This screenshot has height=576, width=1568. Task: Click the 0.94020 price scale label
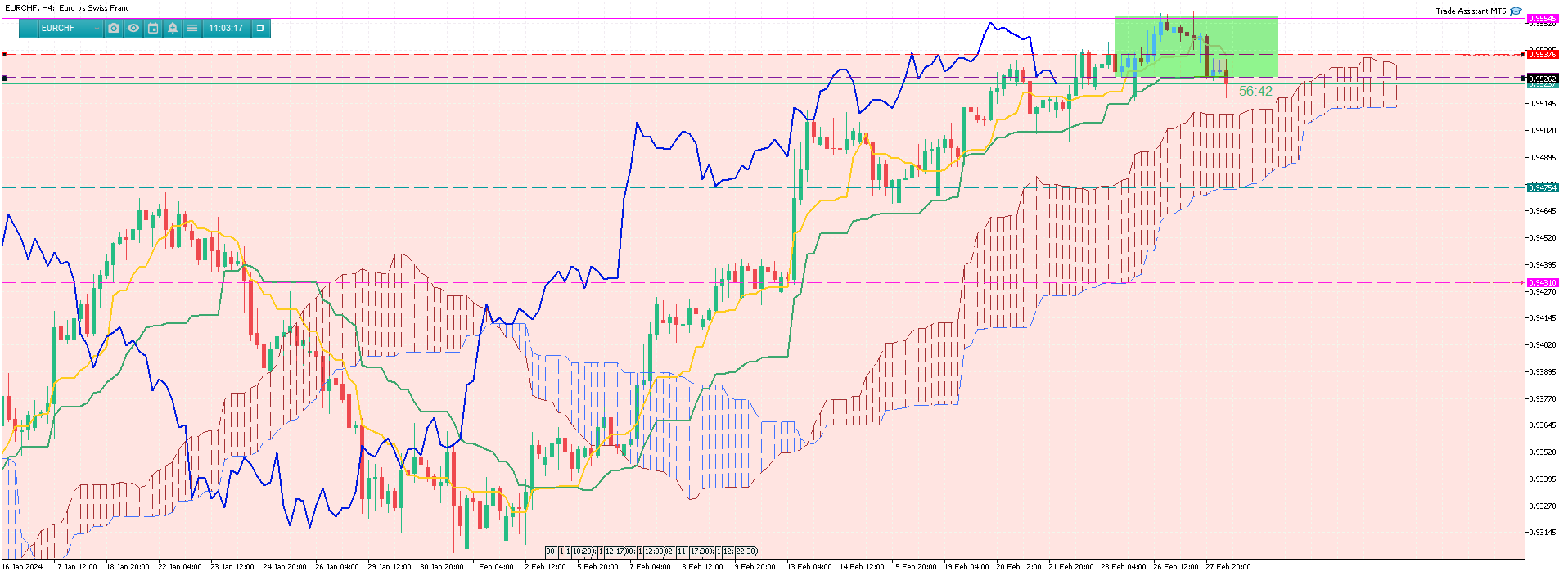click(x=1543, y=345)
